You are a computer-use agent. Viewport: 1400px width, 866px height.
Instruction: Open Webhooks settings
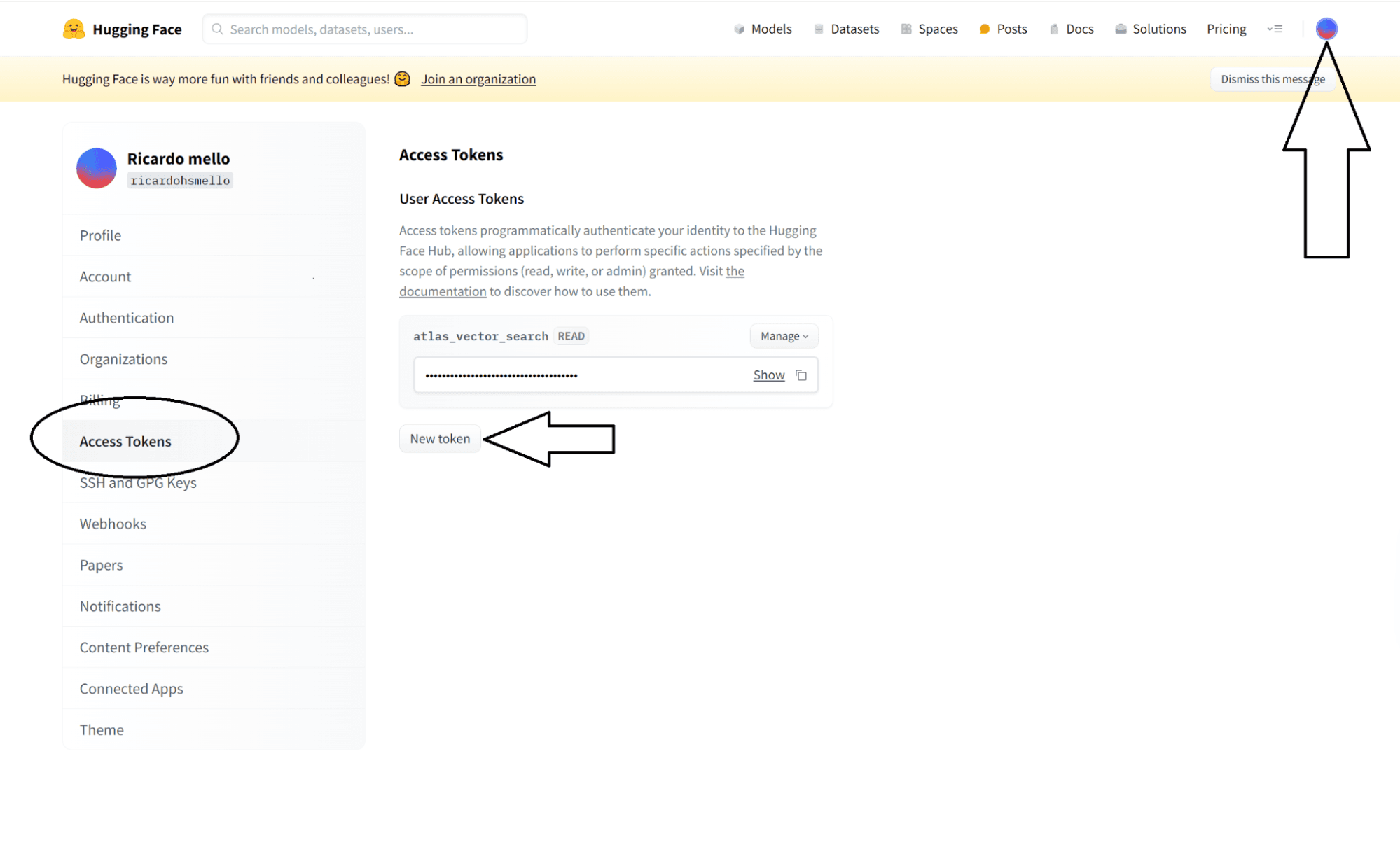(214, 524)
